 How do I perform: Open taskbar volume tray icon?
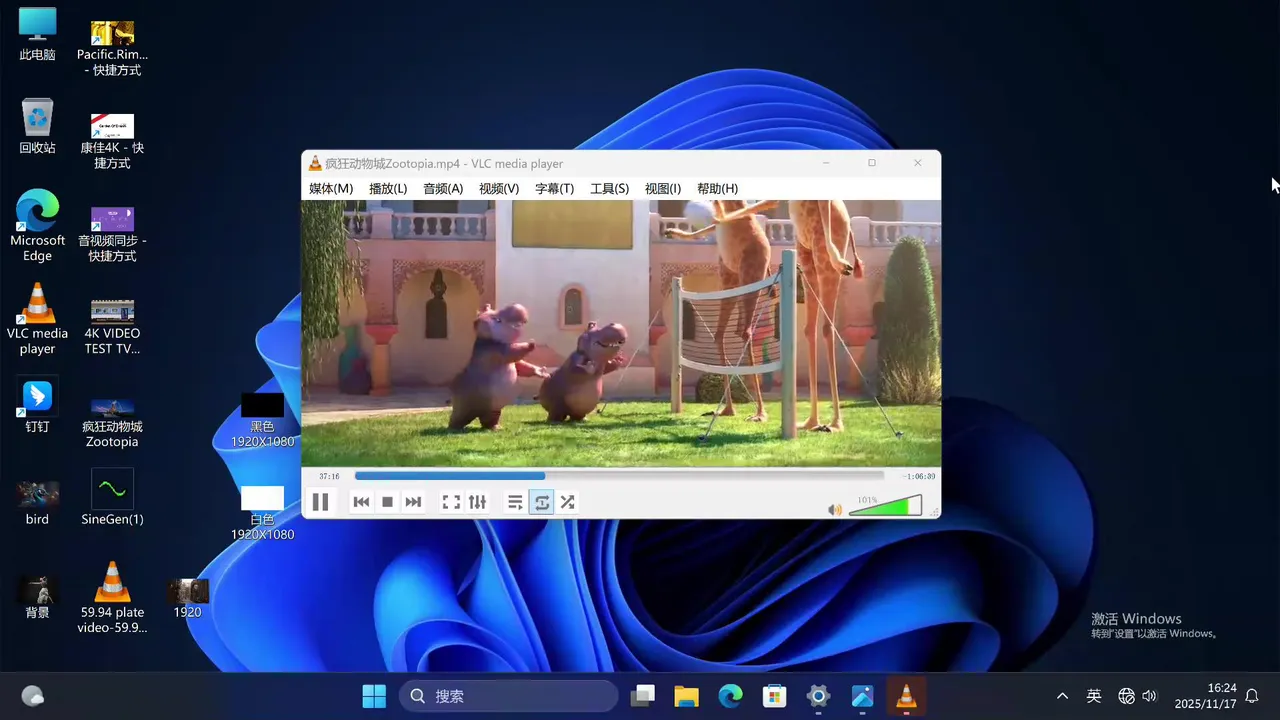(x=1149, y=696)
